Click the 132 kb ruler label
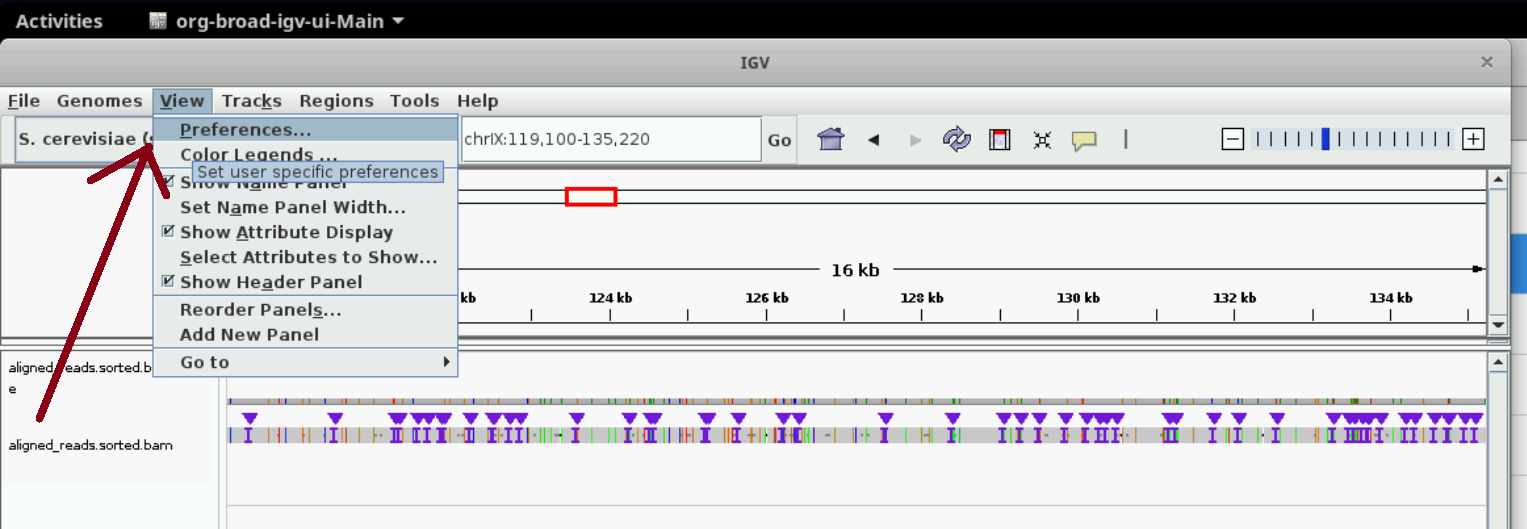This screenshot has height=529, width=1527. point(1234,298)
